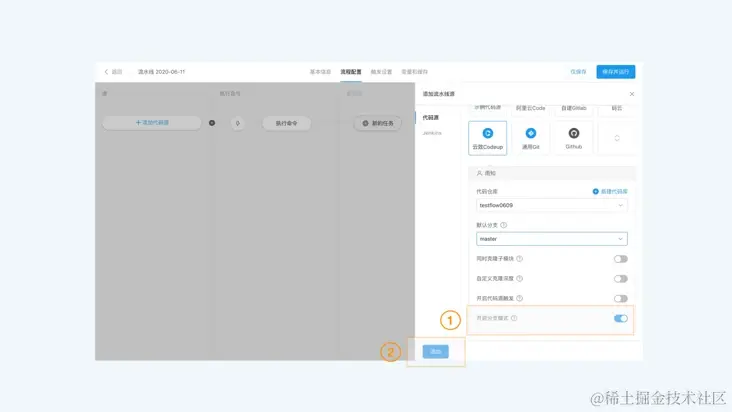
Task: Turn off the 开启分支模式 switch
Action: 620,318
